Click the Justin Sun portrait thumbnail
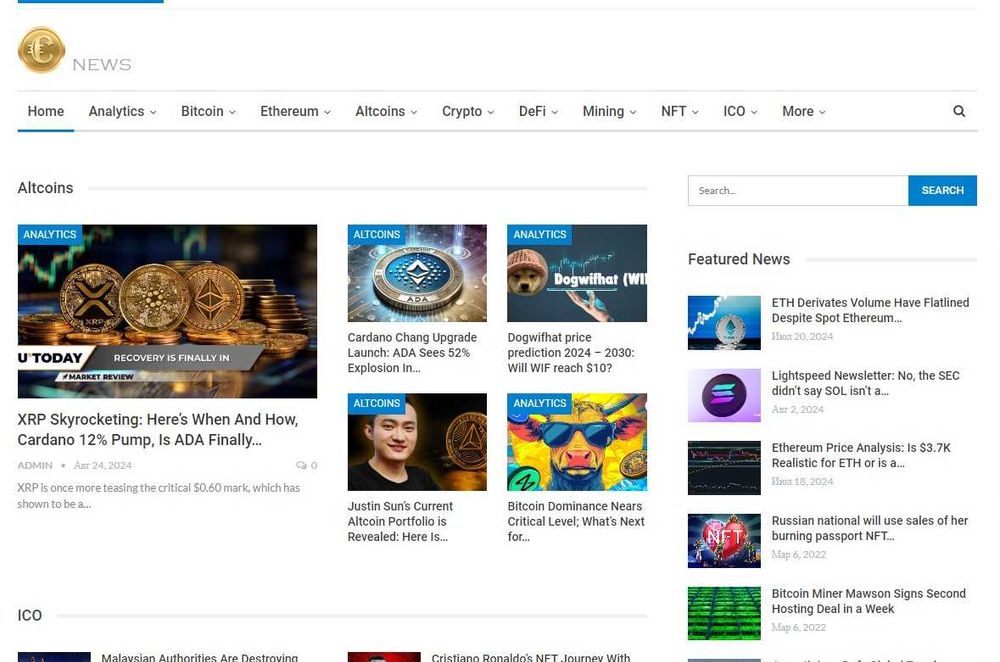 [417, 442]
